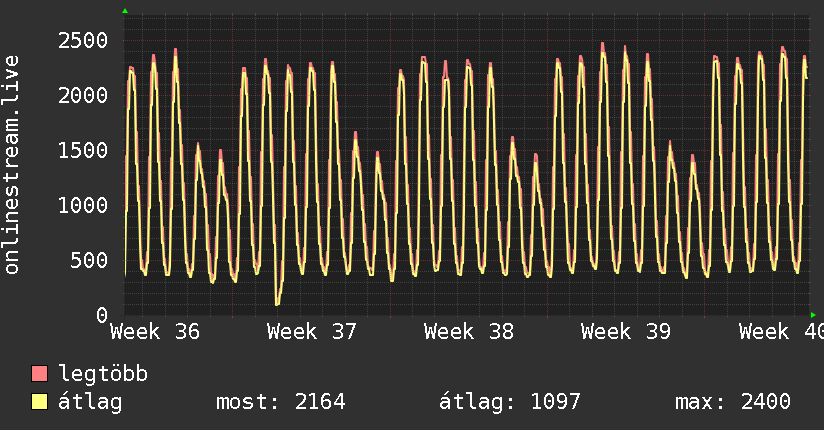Click the Week 38 axis label

click(469, 332)
